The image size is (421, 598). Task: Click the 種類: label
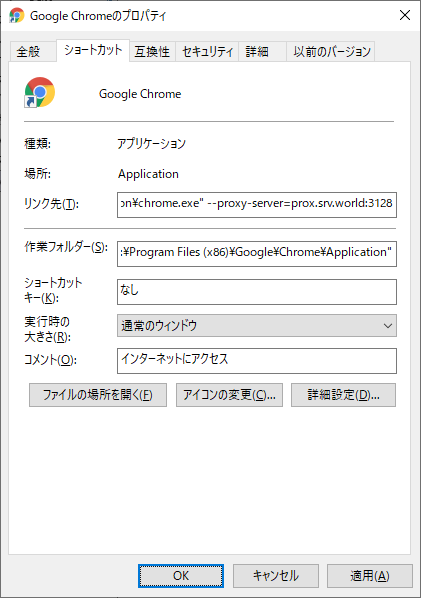click(37, 144)
